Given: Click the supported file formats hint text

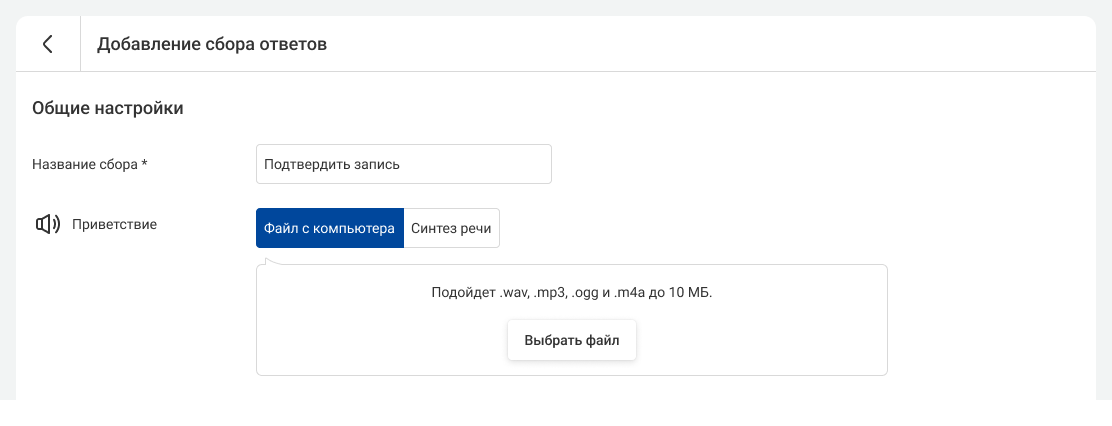Looking at the screenshot, I should pos(571,293).
